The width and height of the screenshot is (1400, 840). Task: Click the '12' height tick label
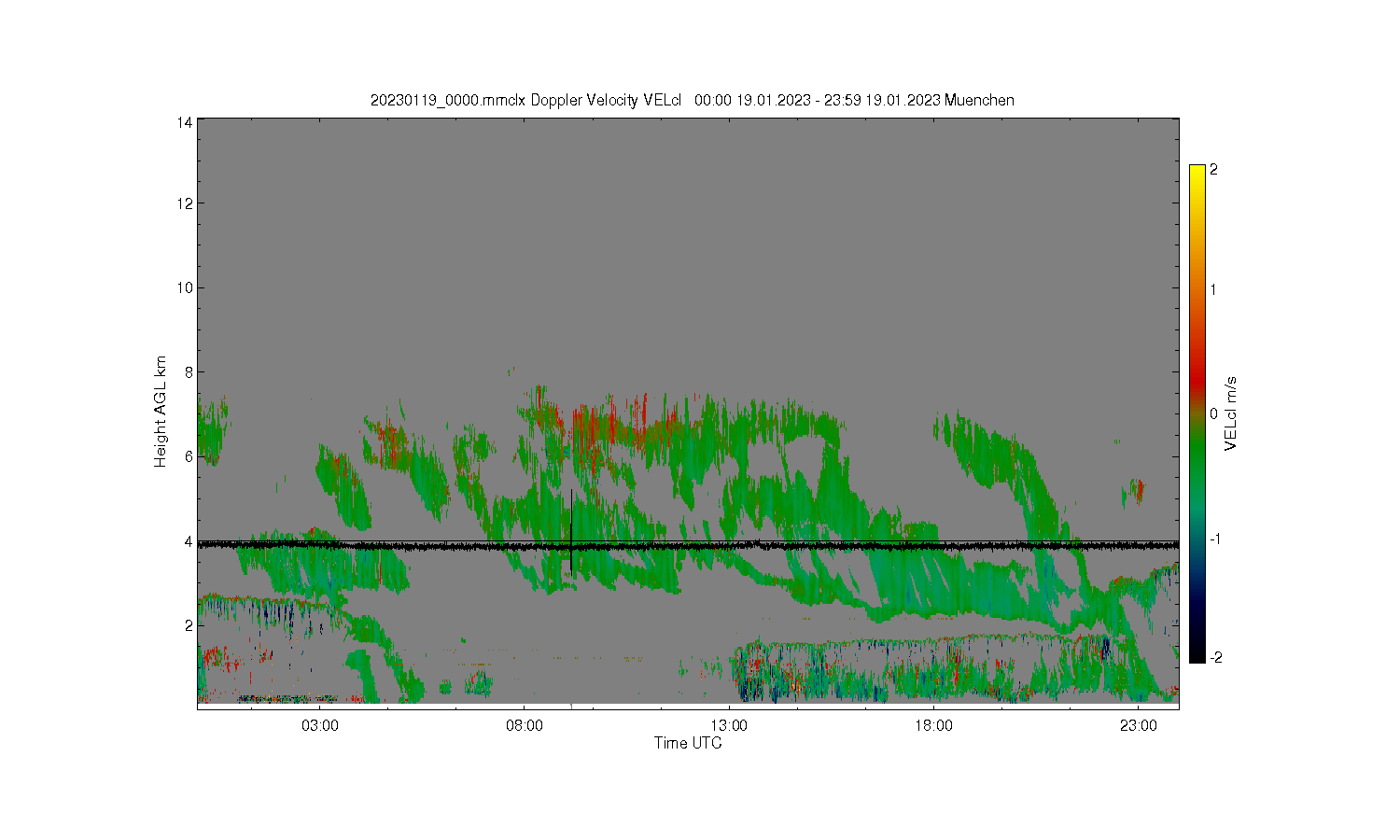click(x=185, y=203)
